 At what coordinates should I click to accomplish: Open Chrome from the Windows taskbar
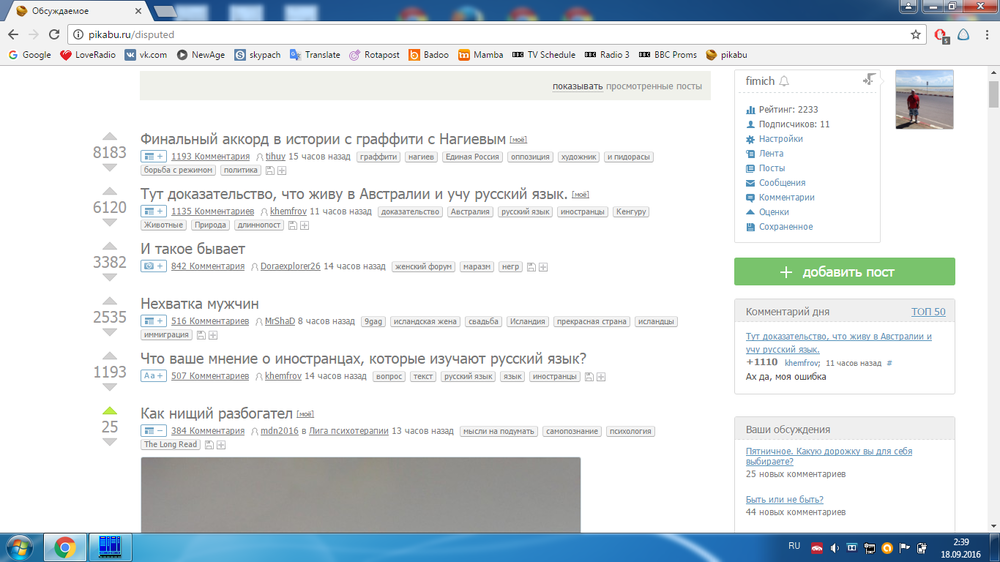[x=65, y=547]
